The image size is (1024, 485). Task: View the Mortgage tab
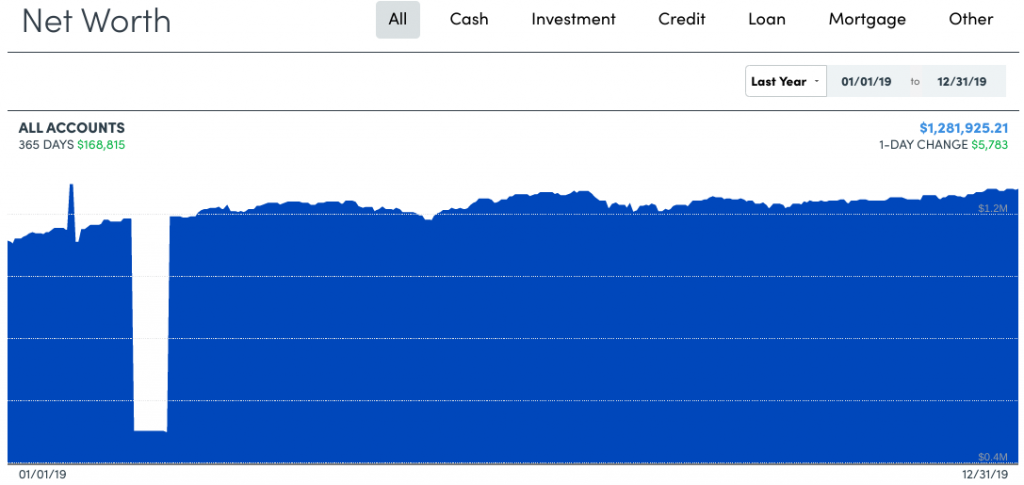pyautogui.click(x=867, y=20)
